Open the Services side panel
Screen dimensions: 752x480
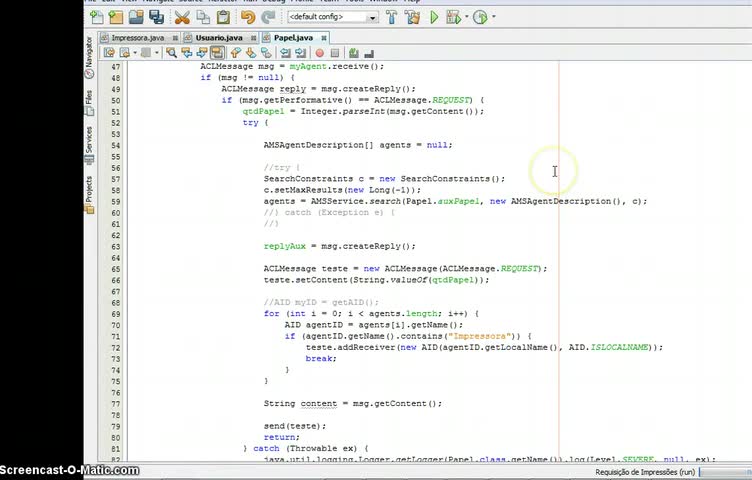pyautogui.click(x=89, y=145)
